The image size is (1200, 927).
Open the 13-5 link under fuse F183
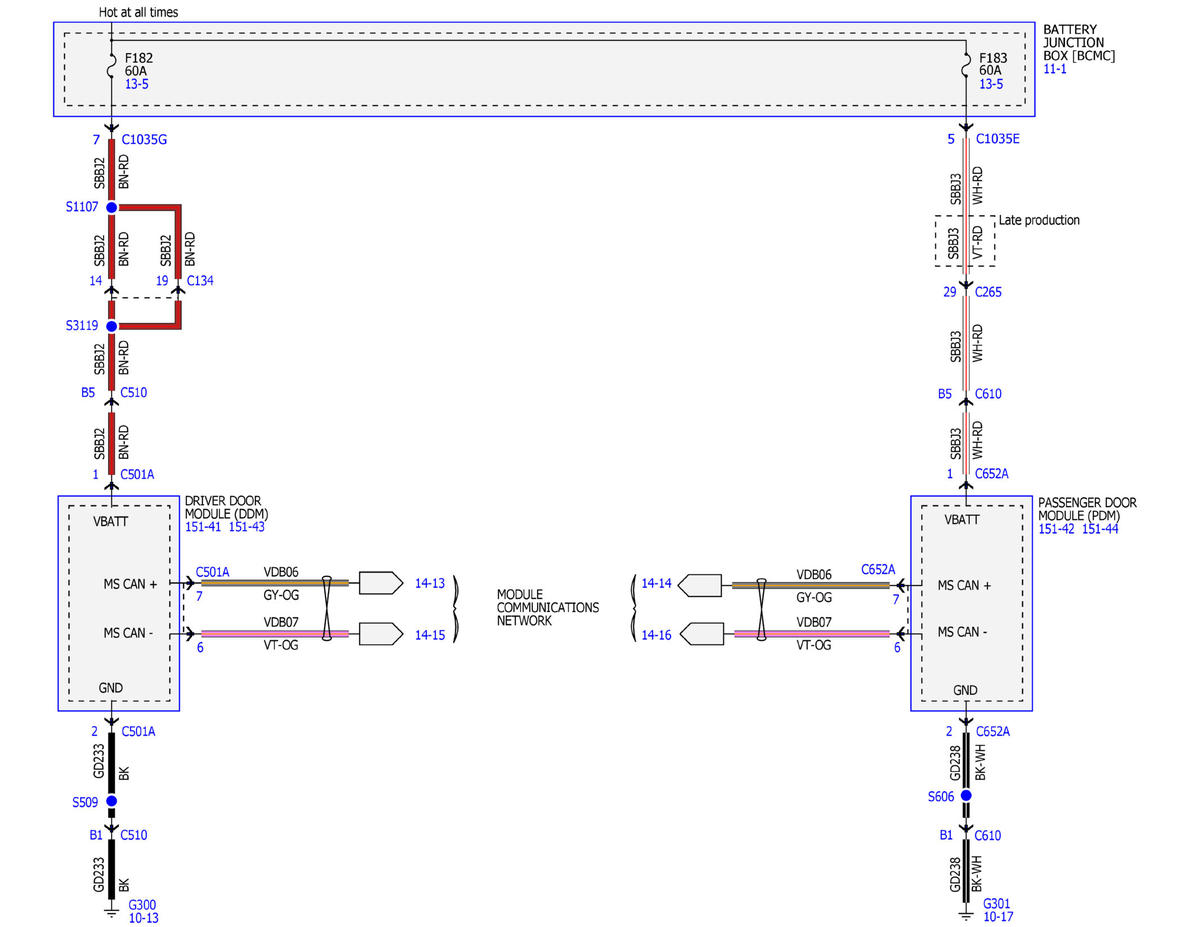[991, 85]
